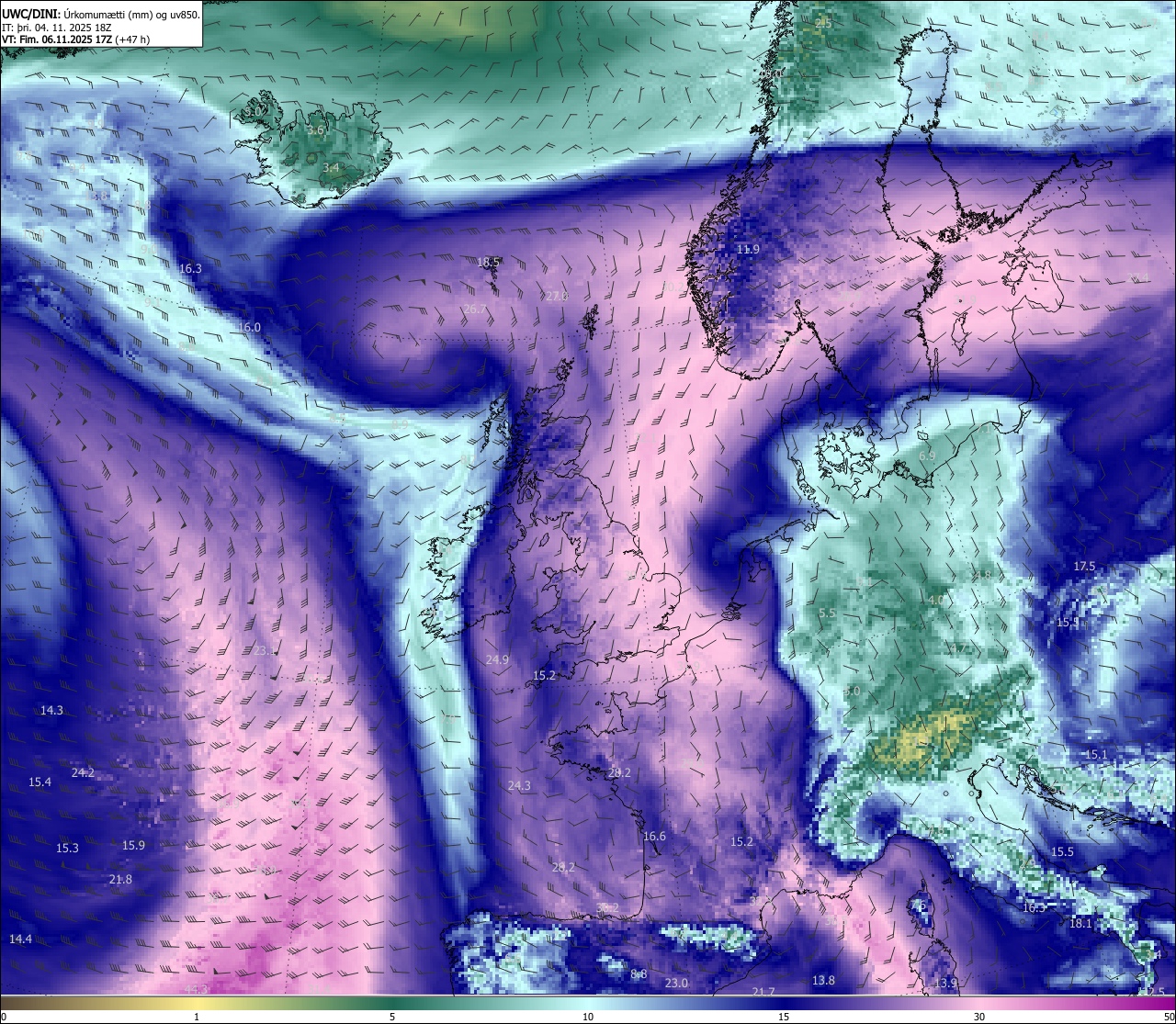The height and width of the screenshot is (1024, 1176).
Task: Click the 13.9 value on the map
Action: [x=945, y=984]
